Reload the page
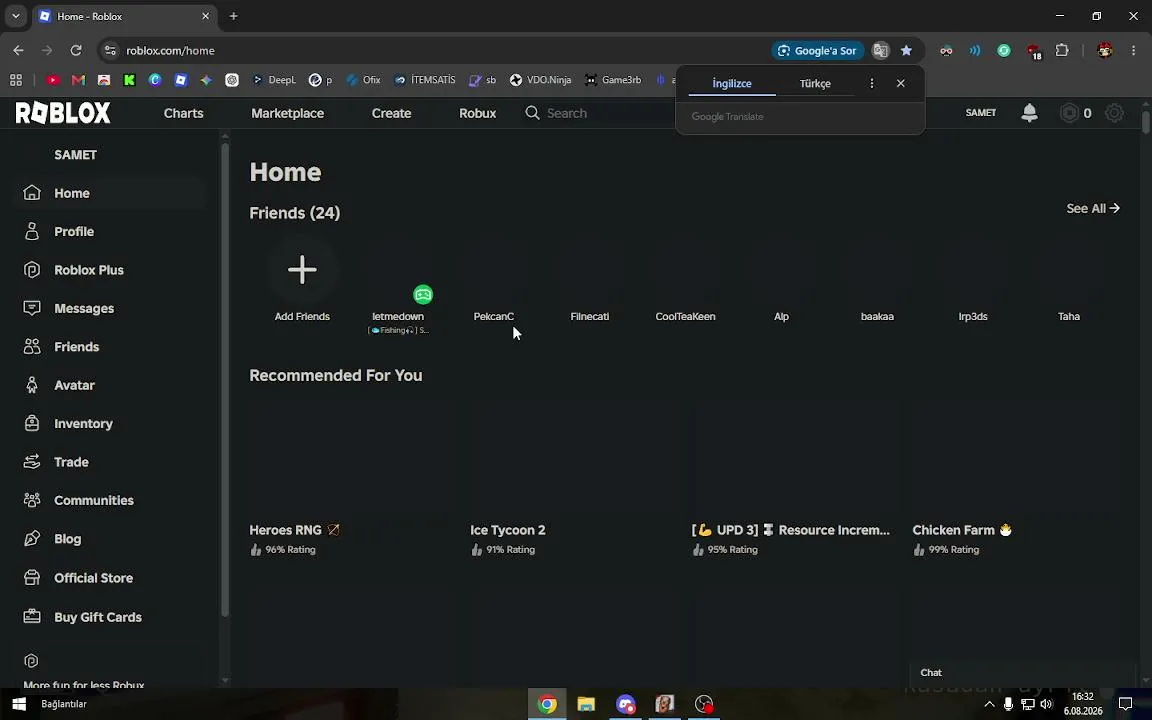Viewport: 1152px width, 720px height. [x=76, y=51]
